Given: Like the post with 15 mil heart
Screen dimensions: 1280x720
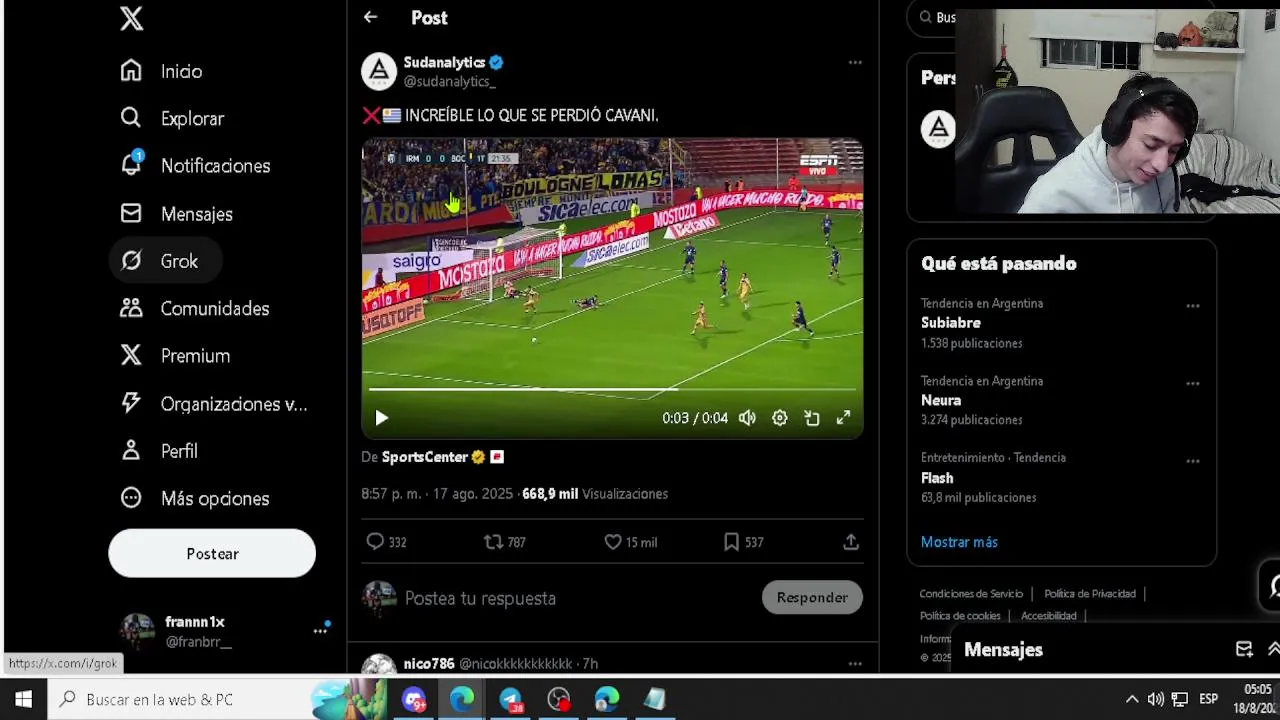Looking at the screenshot, I should pos(613,541).
